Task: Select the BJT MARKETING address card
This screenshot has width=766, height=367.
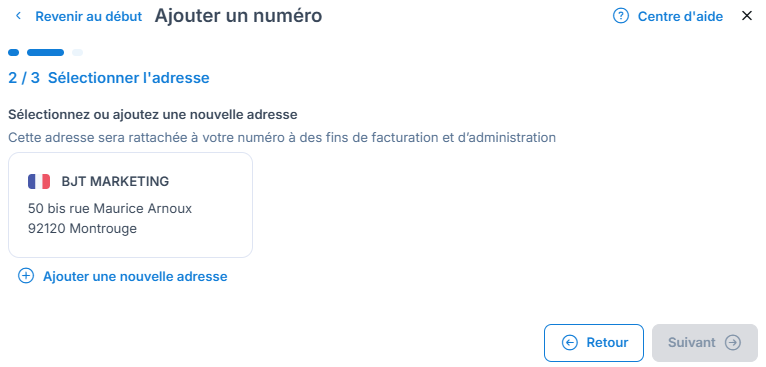Action: pos(130,205)
